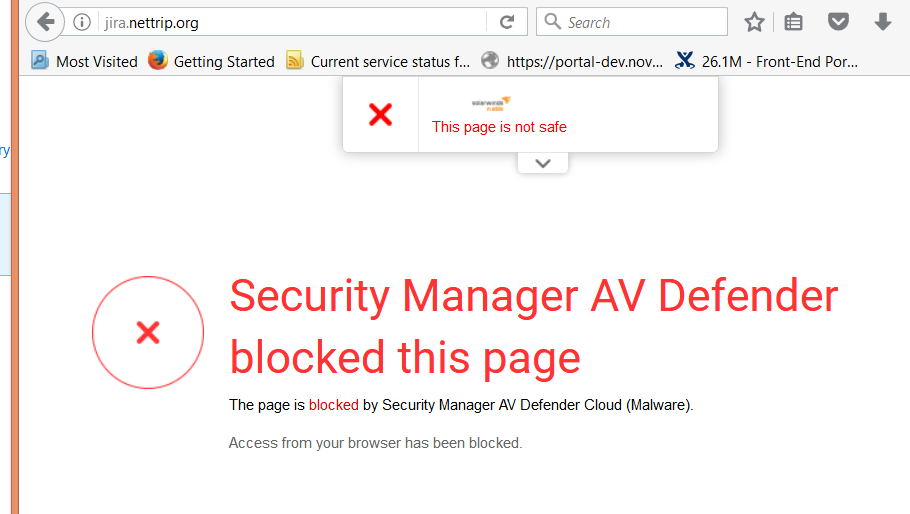Expand the warning banner using the chevron
910x514 pixels.
coord(543,163)
